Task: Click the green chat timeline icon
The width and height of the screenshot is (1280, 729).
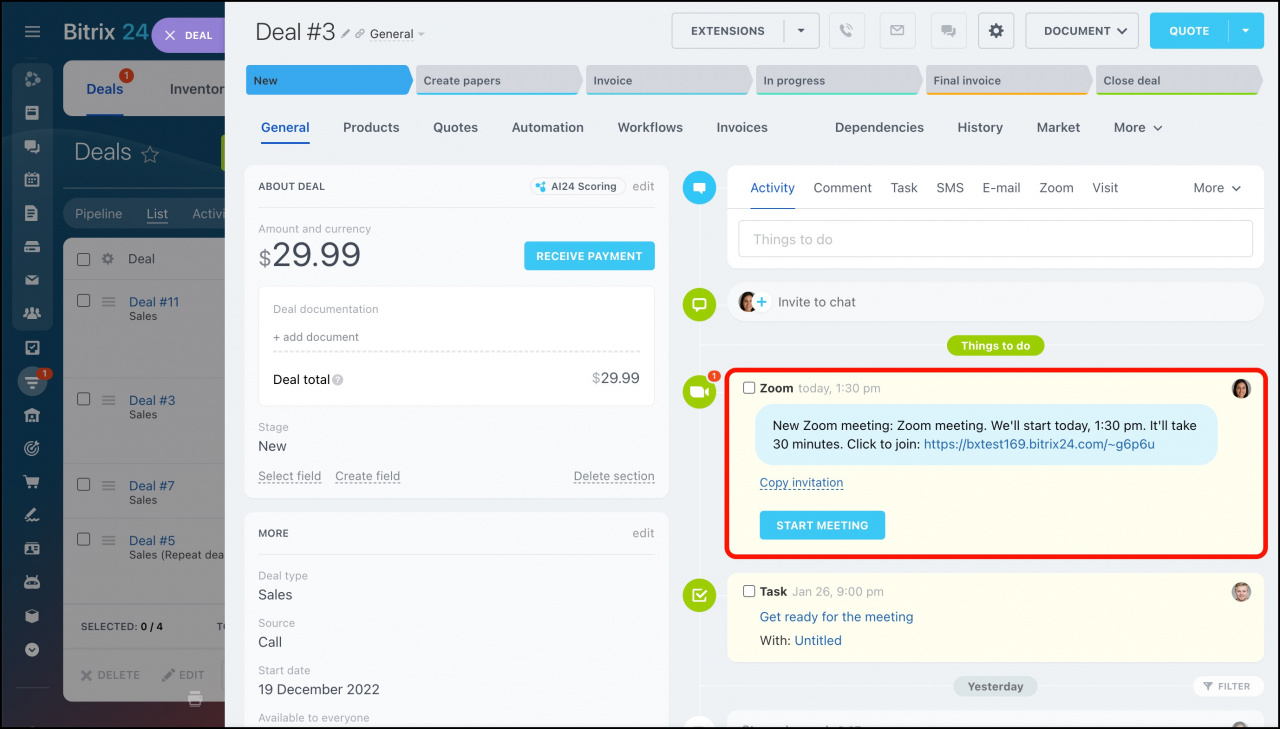Action: click(699, 304)
